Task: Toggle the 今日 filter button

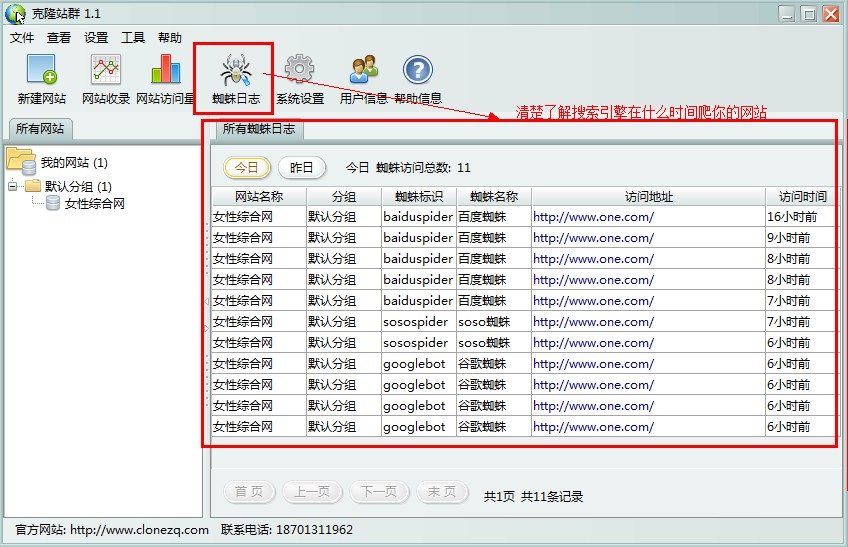Action: pos(247,168)
